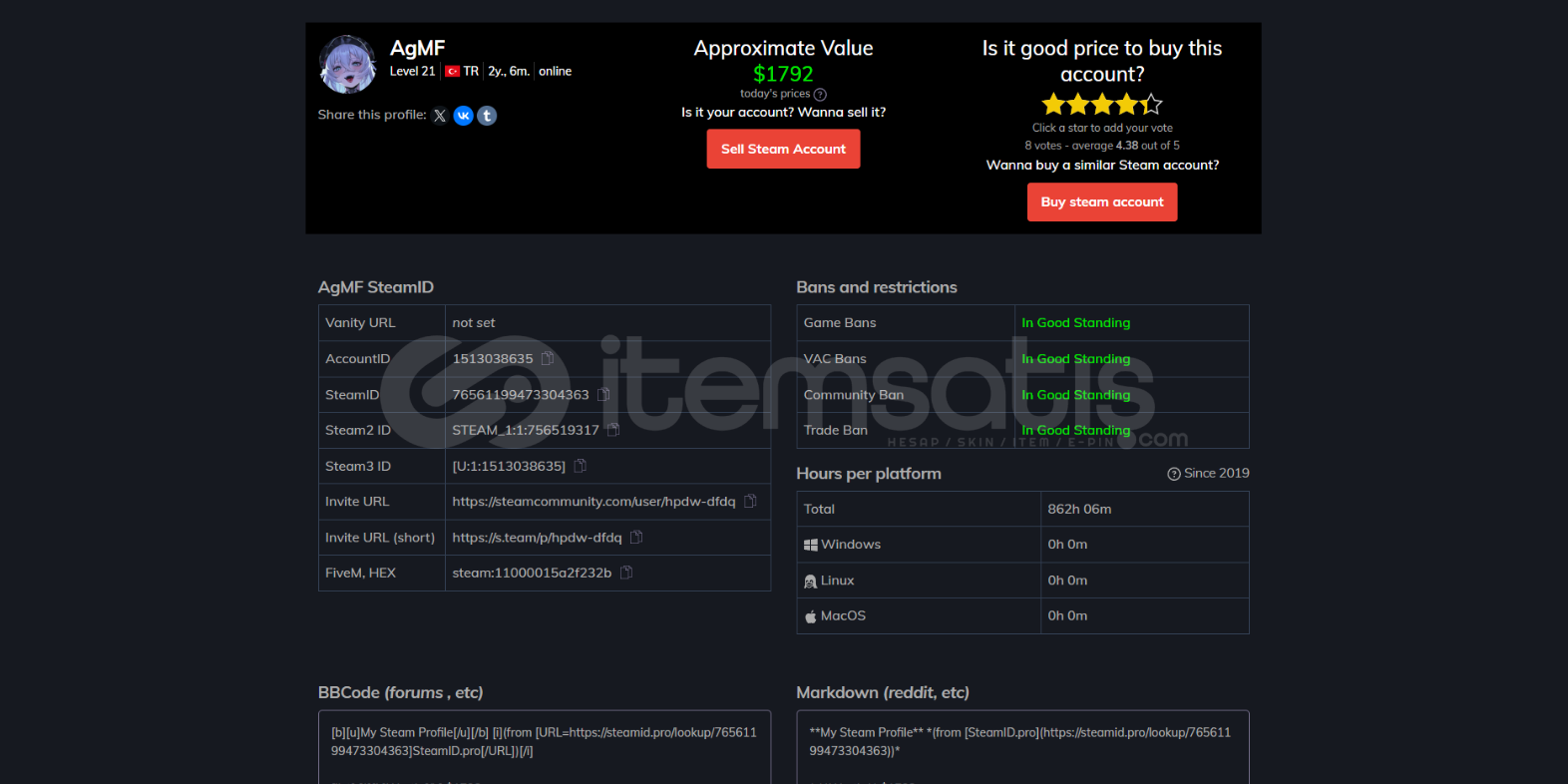Click the 'not set' Vanity URL value
Image resolution: width=1568 pixels, height=784 pixels.
coord(474,323)
